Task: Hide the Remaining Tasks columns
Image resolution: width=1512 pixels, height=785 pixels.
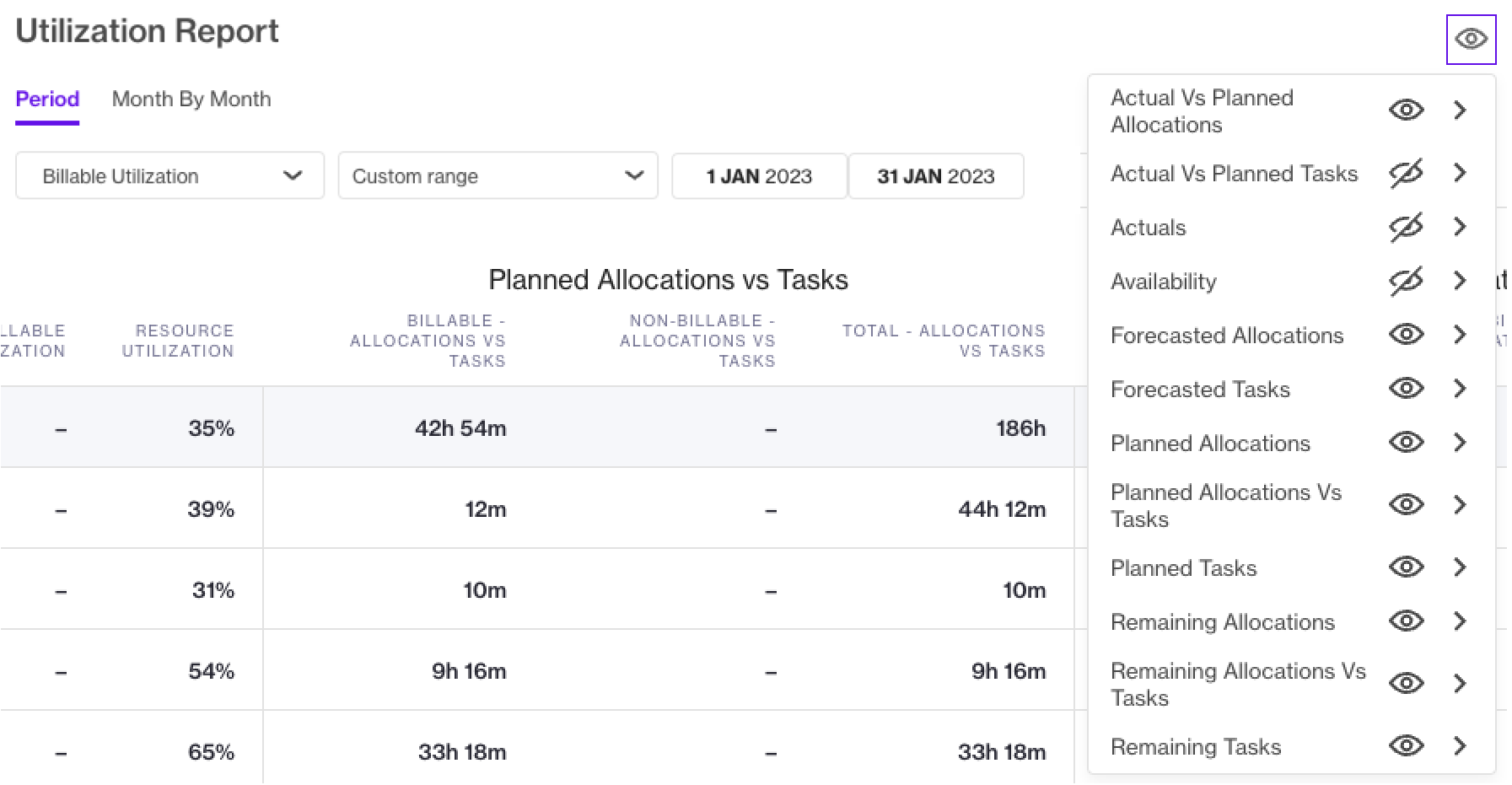Action: (1406, 746)
